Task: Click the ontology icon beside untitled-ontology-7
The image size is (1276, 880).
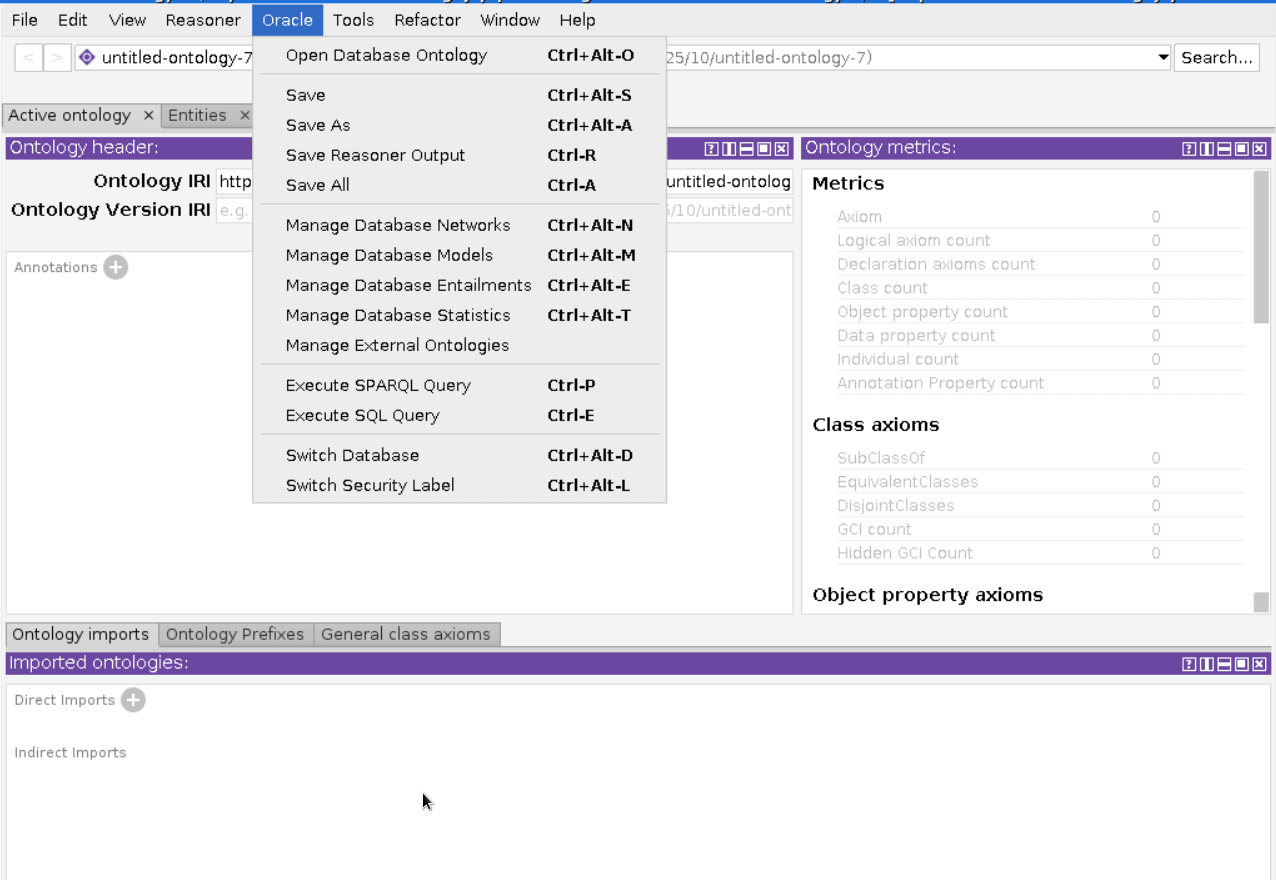Action: pyautogui.click(x=85, y=57)
